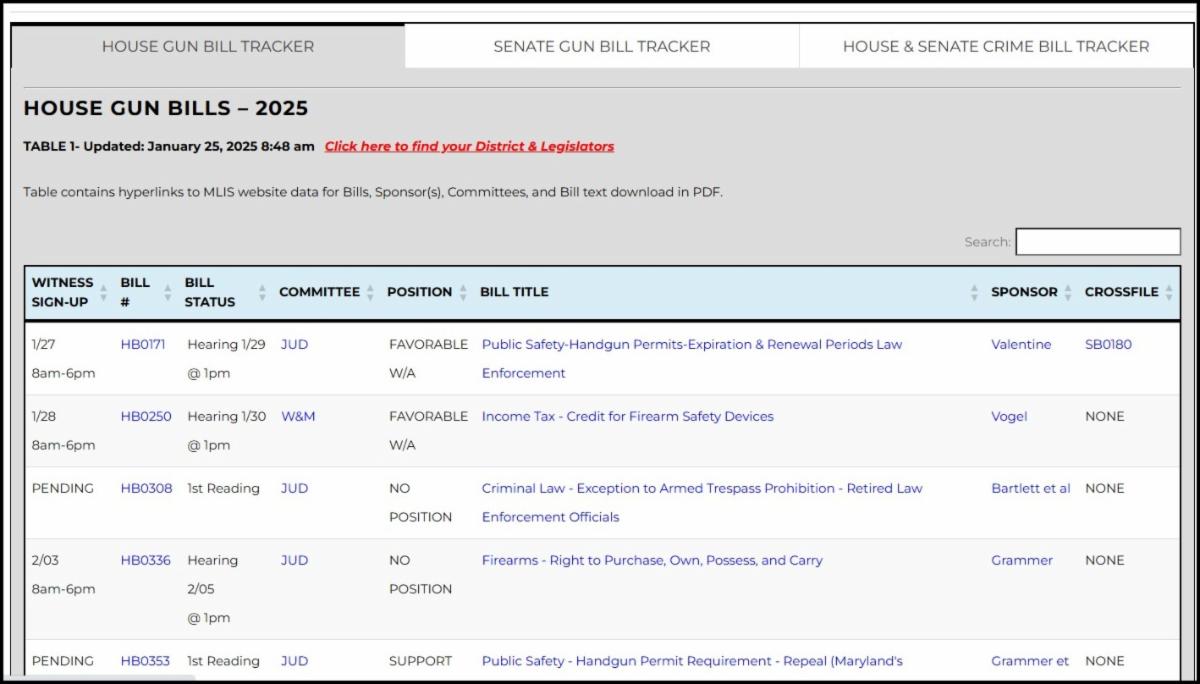Open sponsor Valentine's profile

(1021, 344)
